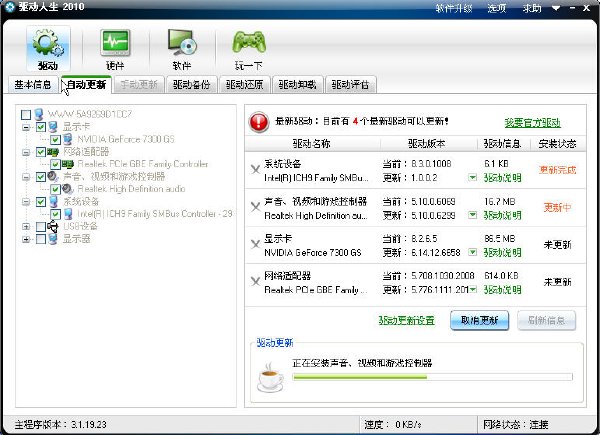
Task: Open 驱动说明 link for 系统设备 row
Action: [502, 178]
